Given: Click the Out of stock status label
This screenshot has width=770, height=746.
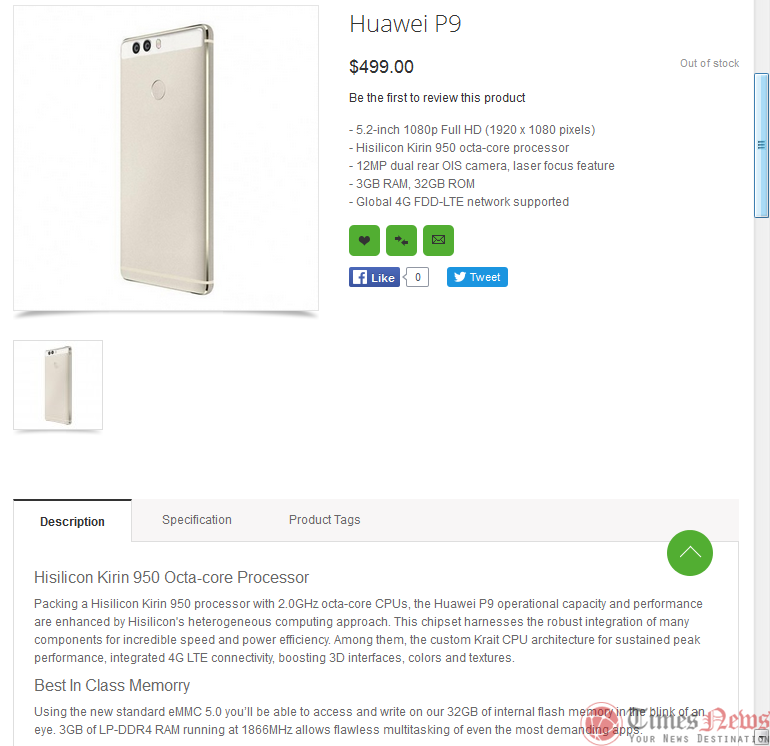Looking at the screenshot, I should [x=709, y=63].
